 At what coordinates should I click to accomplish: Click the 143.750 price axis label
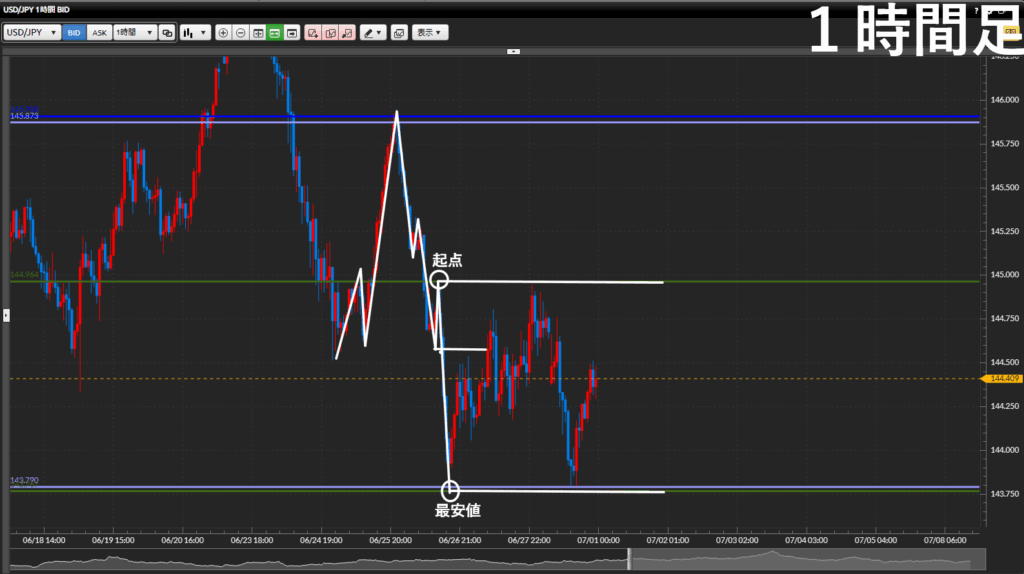(1004, 494)
